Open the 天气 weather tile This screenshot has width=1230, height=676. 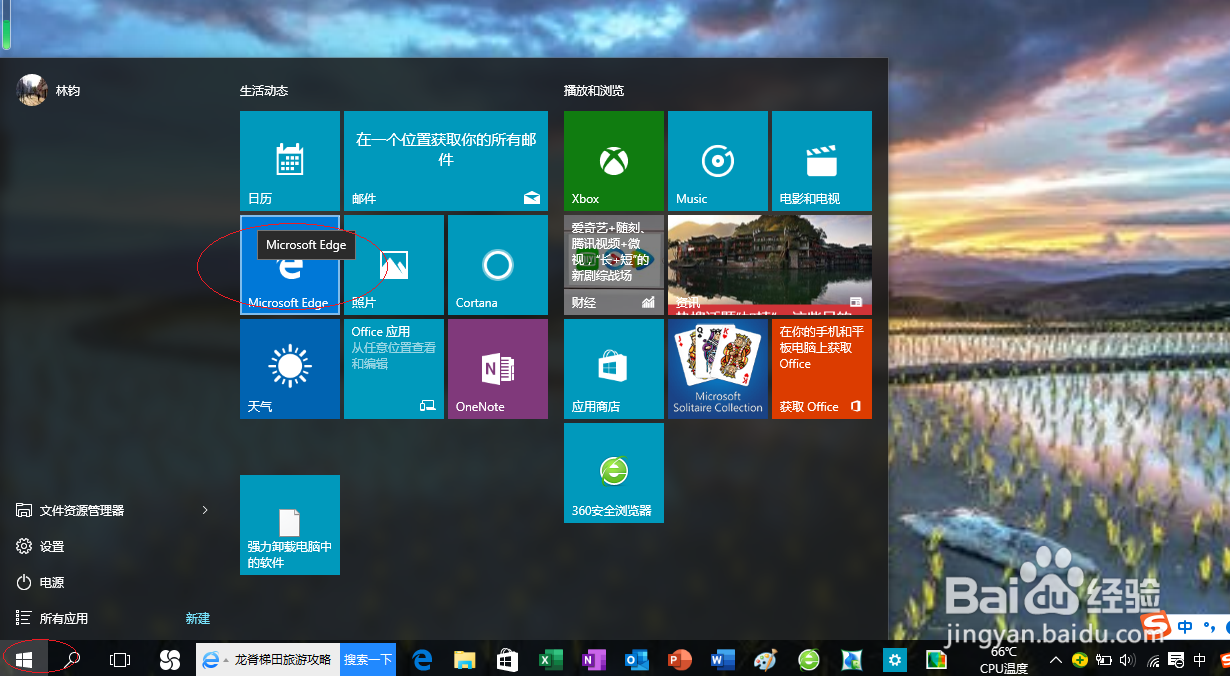[x=290, y=368]
